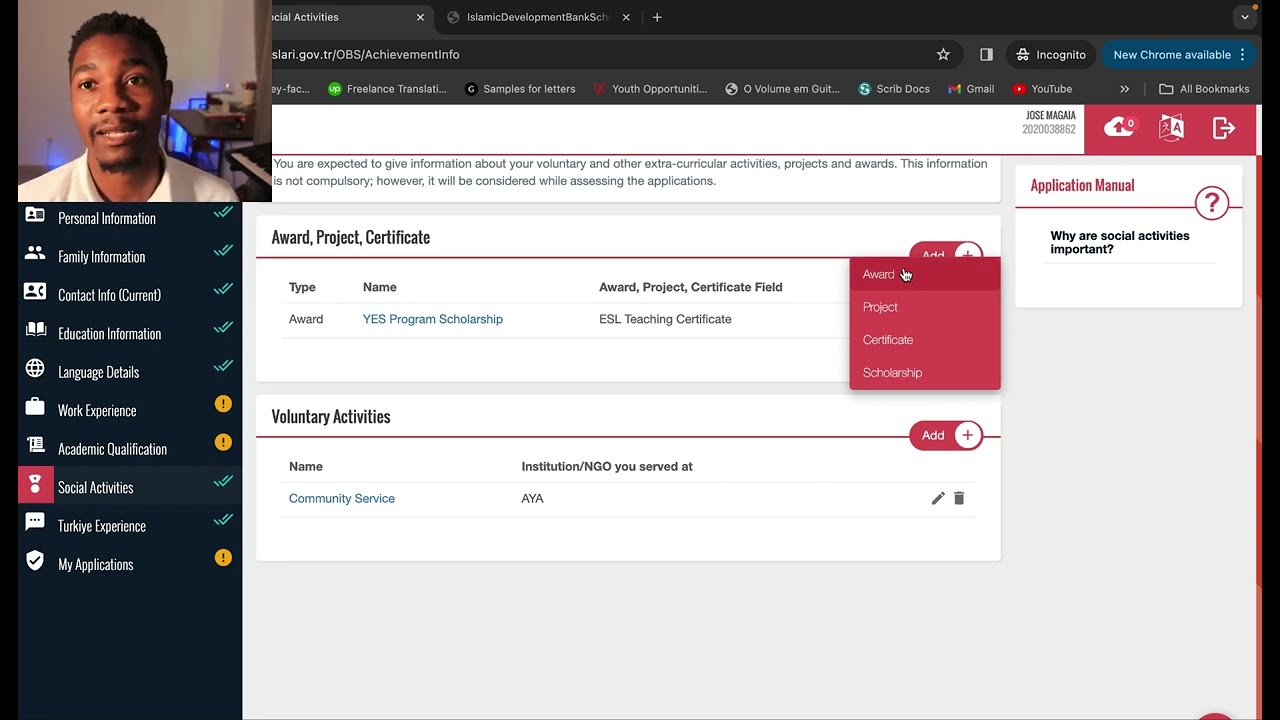The width and height of the screenshot is (1280, 720).
Task: Click the logout icon in header
Action: click(1224, 128)
